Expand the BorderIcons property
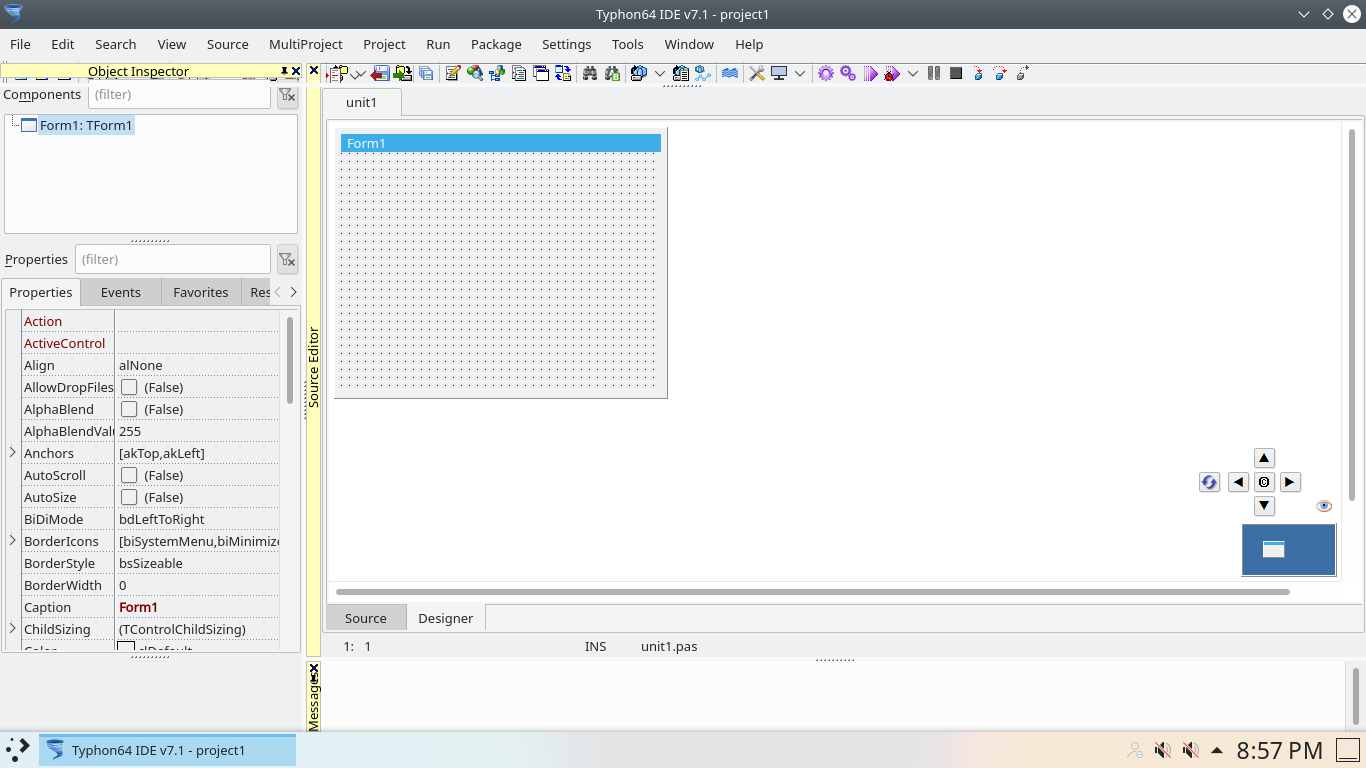The height and width of the screenshot is (768, 1366). 13,541
